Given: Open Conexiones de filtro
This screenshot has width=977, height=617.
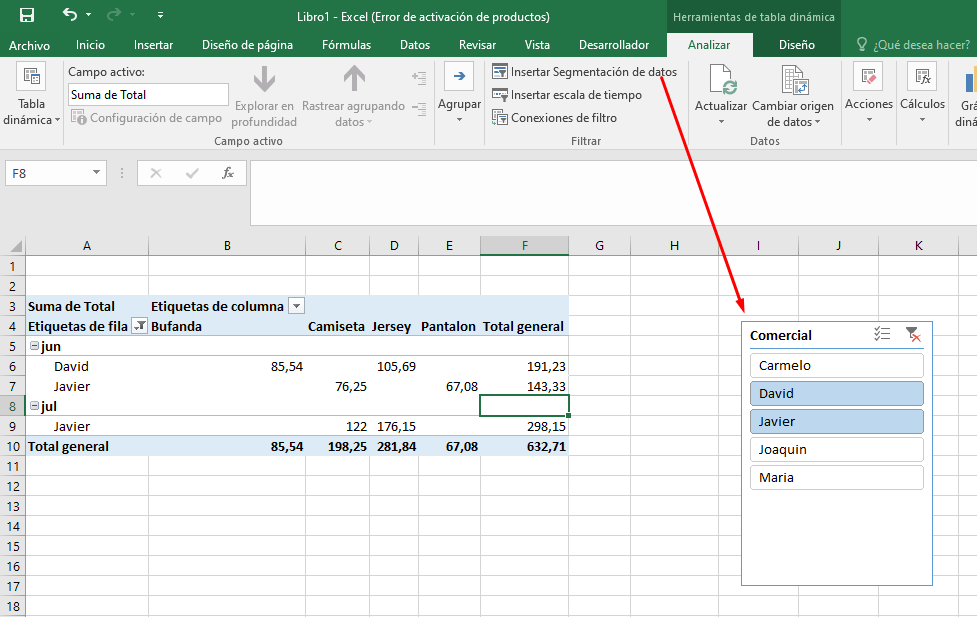Looking at the screenshot, I should pos(554,118).
